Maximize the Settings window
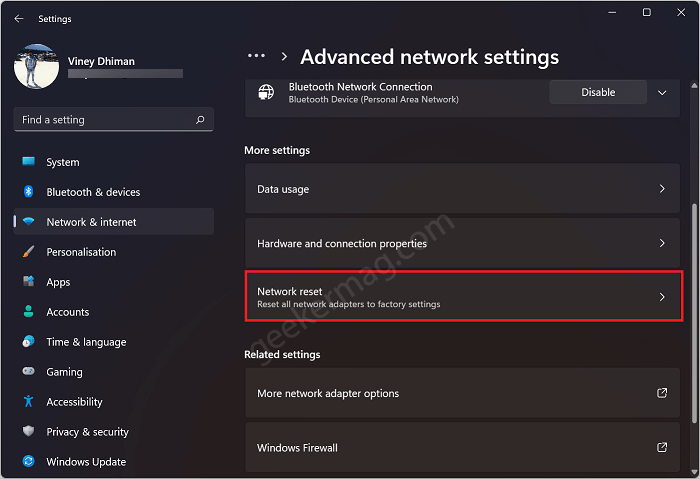 pyautogui.click(x=646, y=12)
